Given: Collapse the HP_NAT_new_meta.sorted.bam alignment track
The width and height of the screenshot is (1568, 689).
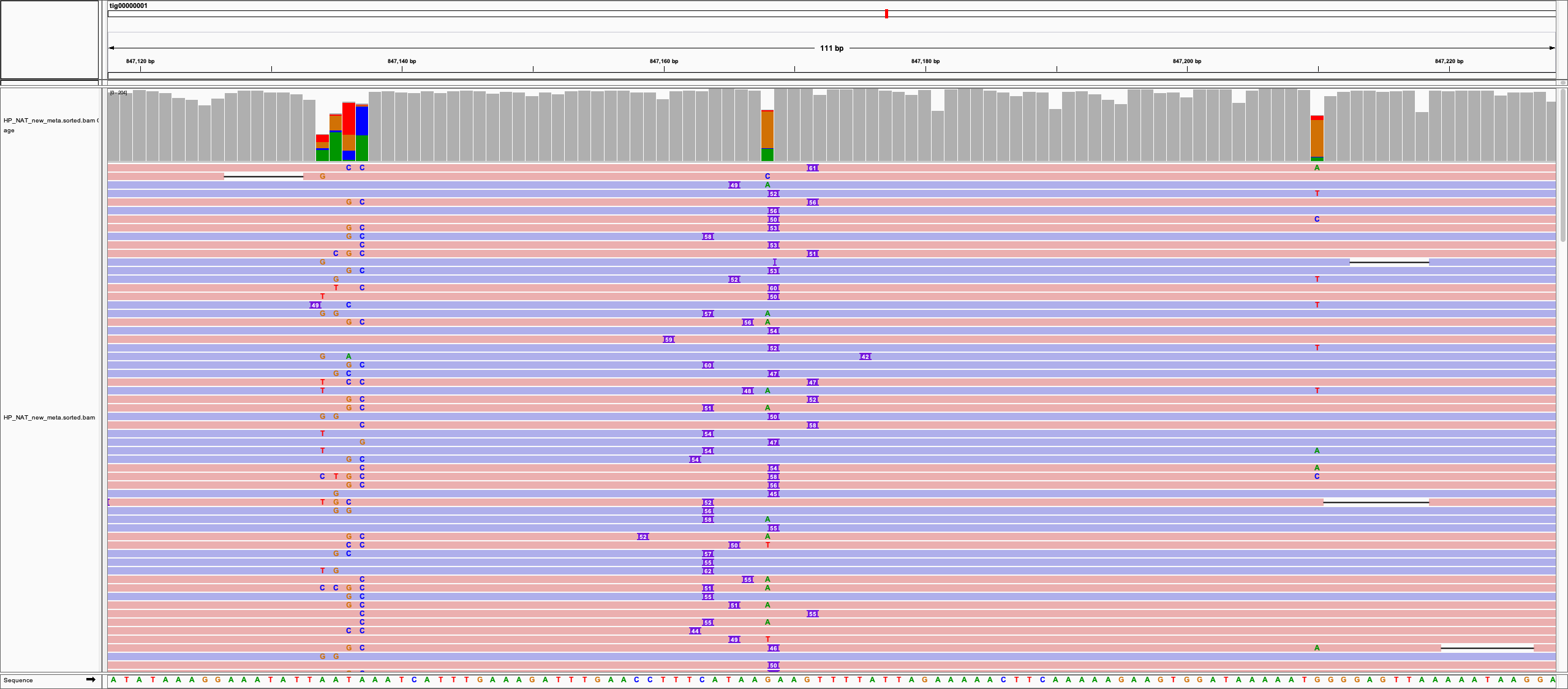Looking at the screenshot, I should click(x=49, y=417).
